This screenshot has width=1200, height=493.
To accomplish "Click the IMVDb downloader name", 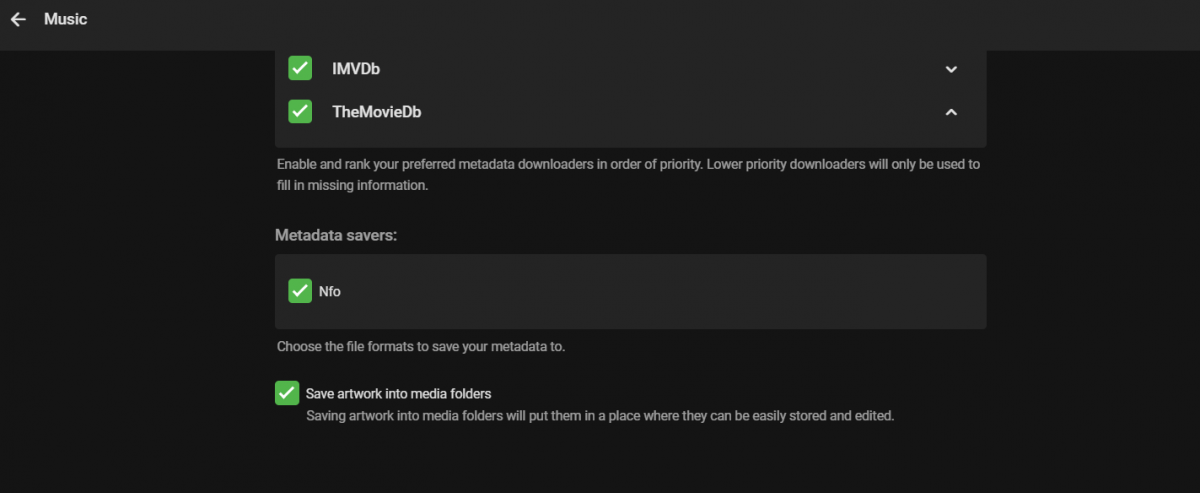I will point(355,69).
